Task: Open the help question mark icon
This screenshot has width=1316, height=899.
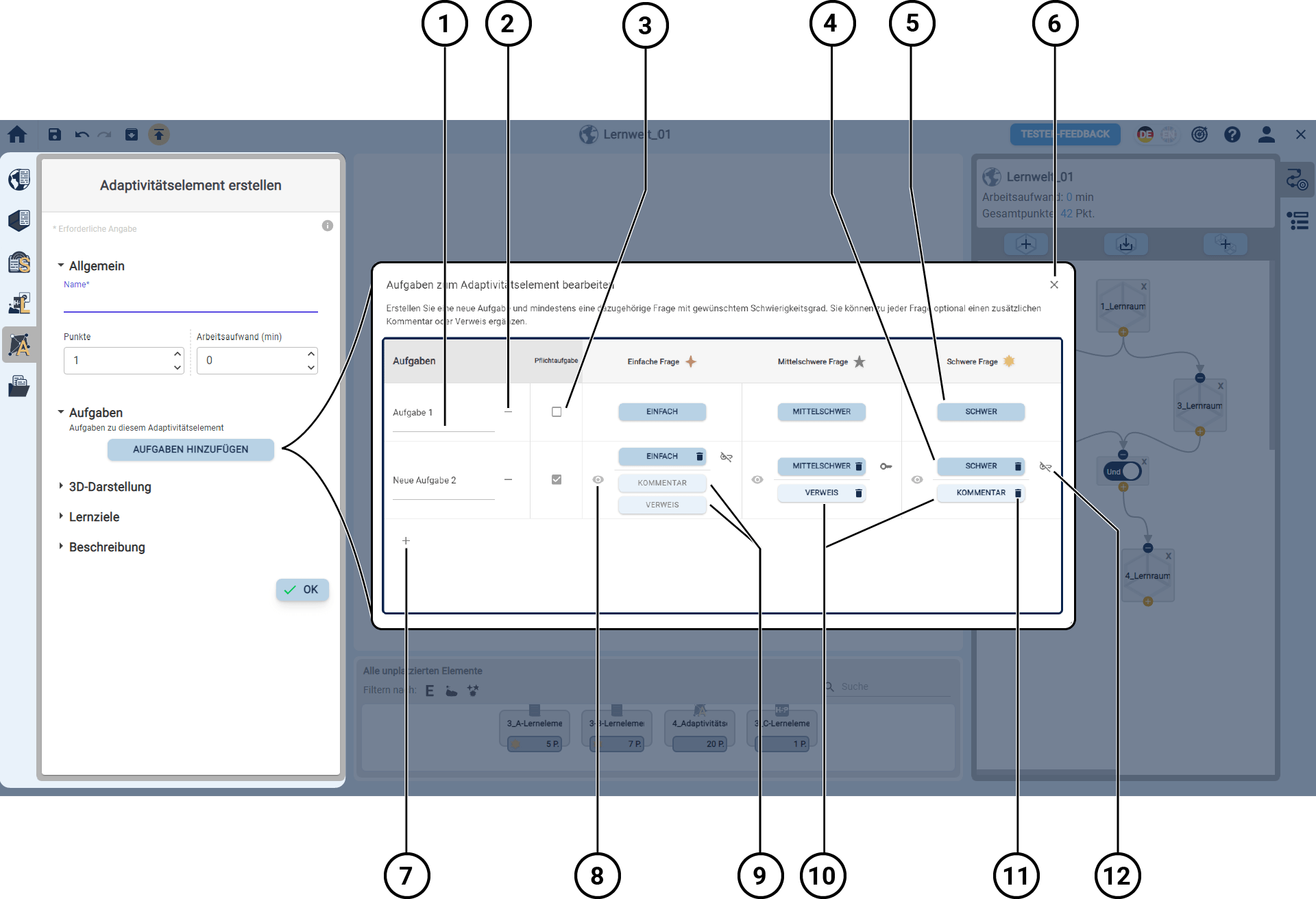Action: [x=1232, y=134]
